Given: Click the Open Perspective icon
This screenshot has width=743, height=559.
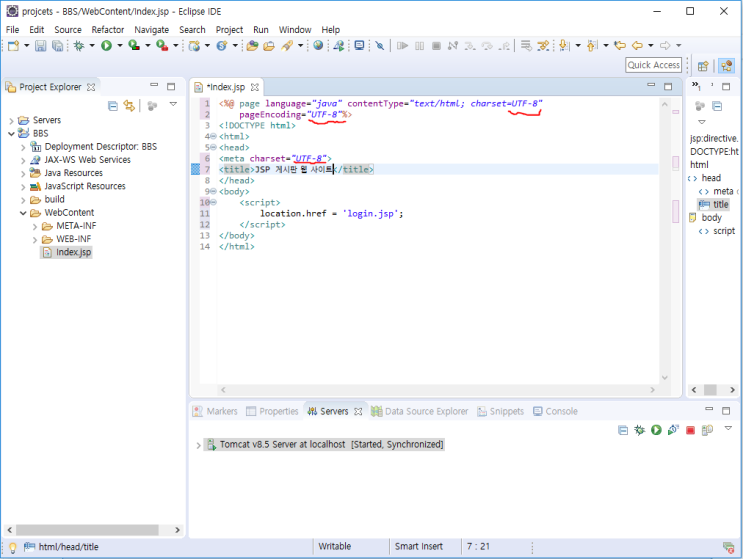Looking at the screenshot, I should point(703,66).
